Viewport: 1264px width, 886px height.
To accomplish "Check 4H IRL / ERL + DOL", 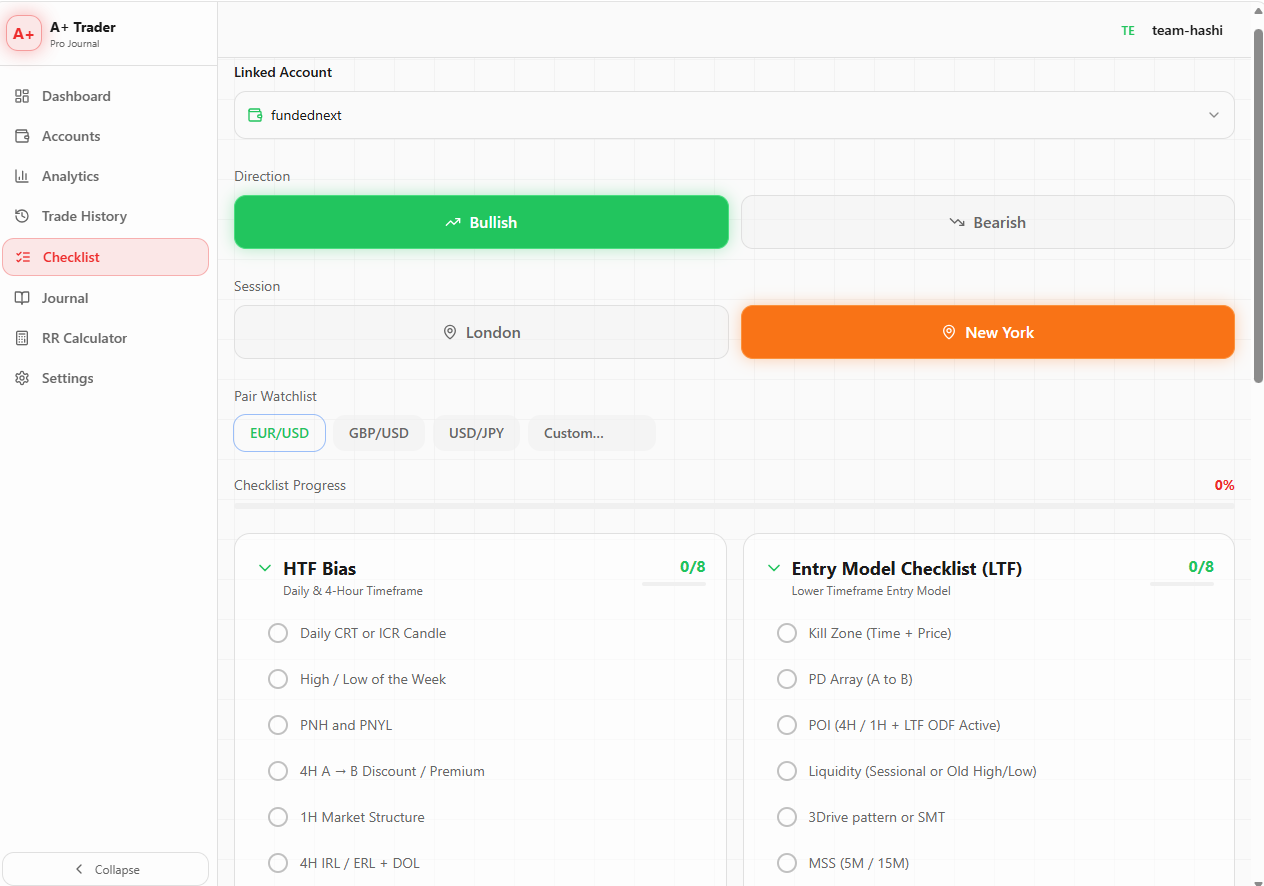I will pyautogui.click(x=278, y=863).
